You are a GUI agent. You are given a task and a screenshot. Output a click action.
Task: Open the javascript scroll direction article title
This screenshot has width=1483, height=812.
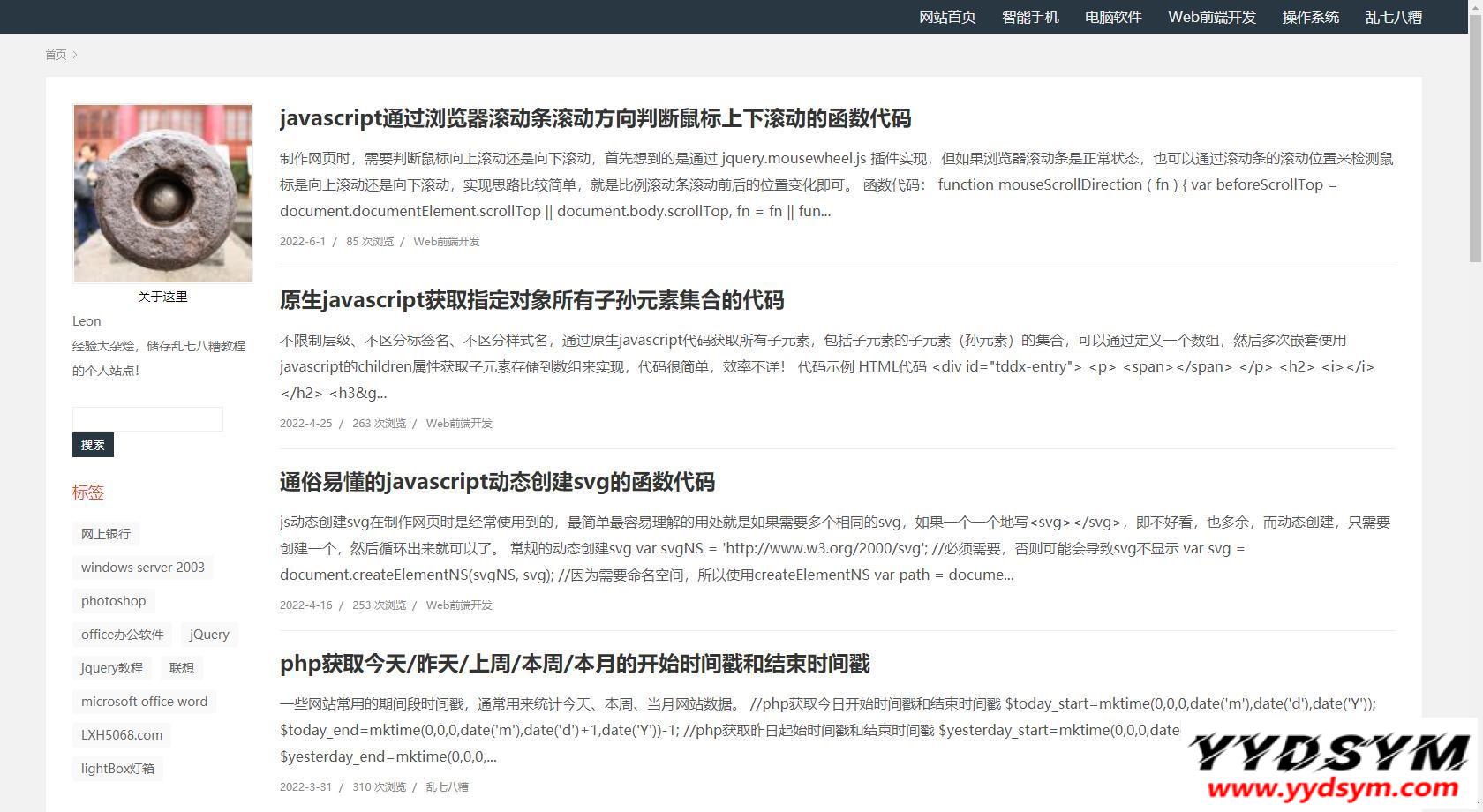pos(595,118)
